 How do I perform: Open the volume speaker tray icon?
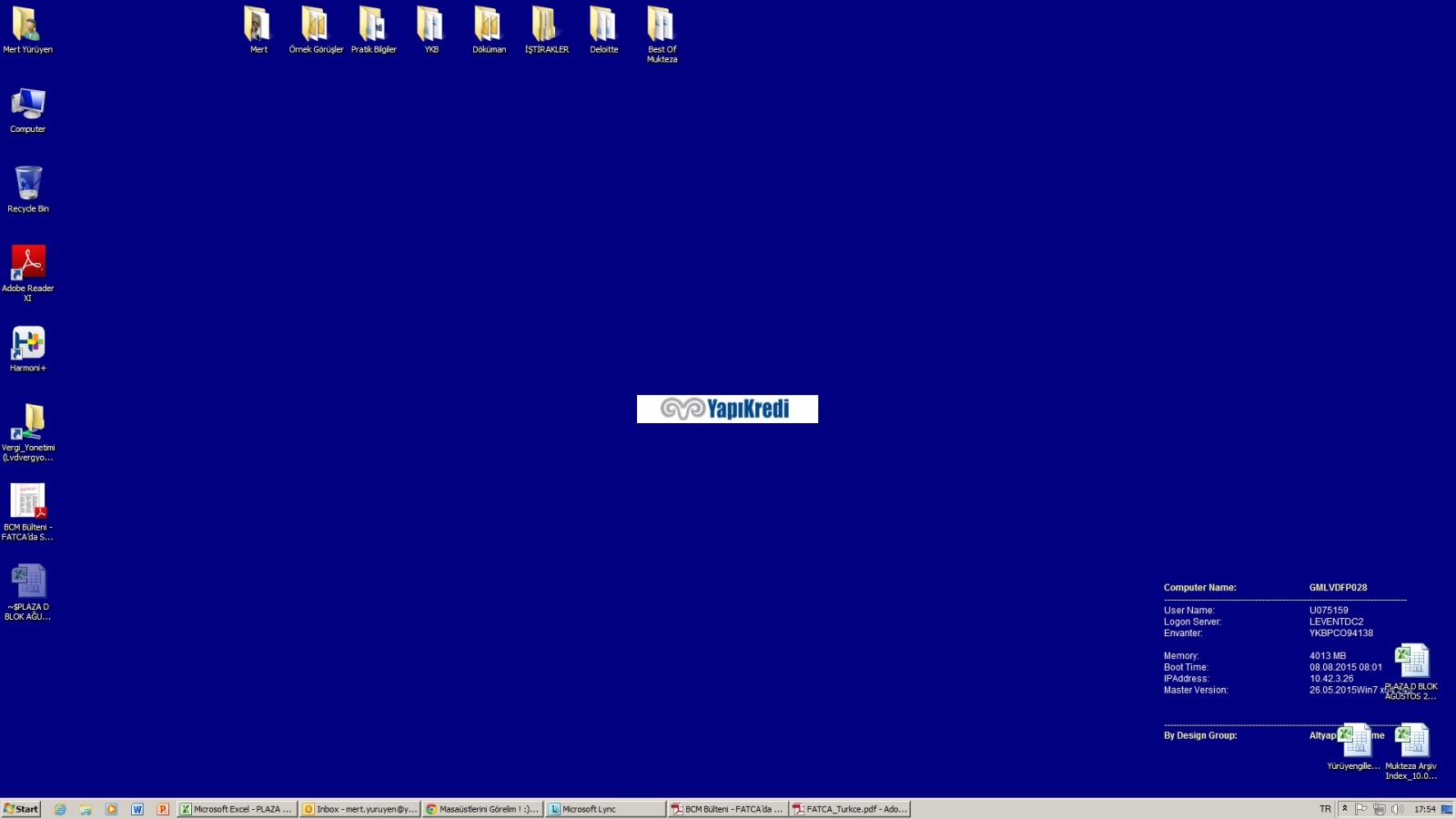(1398, 809)
